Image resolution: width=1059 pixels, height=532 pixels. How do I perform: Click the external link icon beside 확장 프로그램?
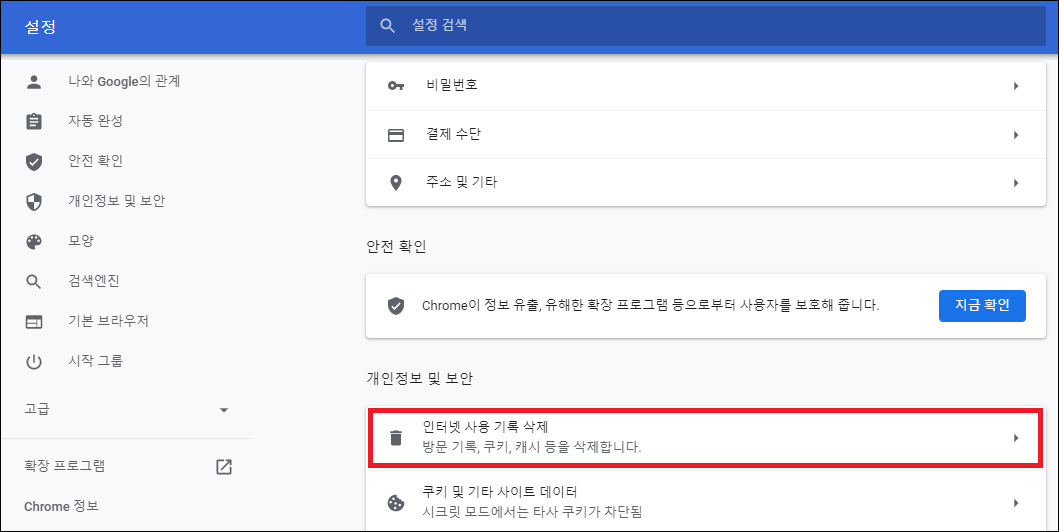[224, 467]
